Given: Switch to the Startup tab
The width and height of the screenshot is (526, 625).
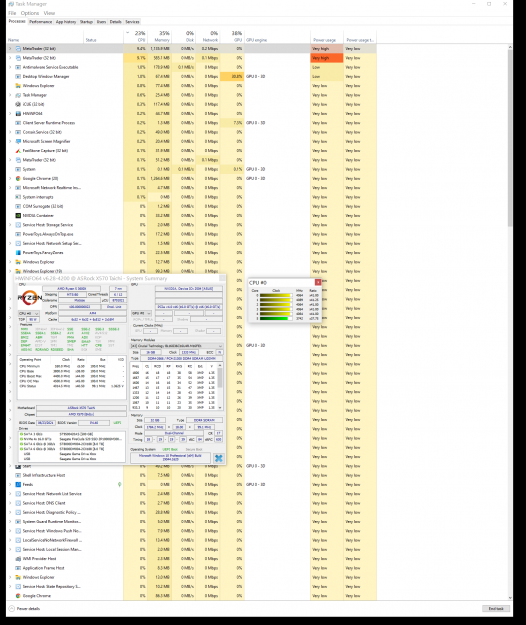Looking at the screenshot, I should pyautogui.click(x=86, y=22).
